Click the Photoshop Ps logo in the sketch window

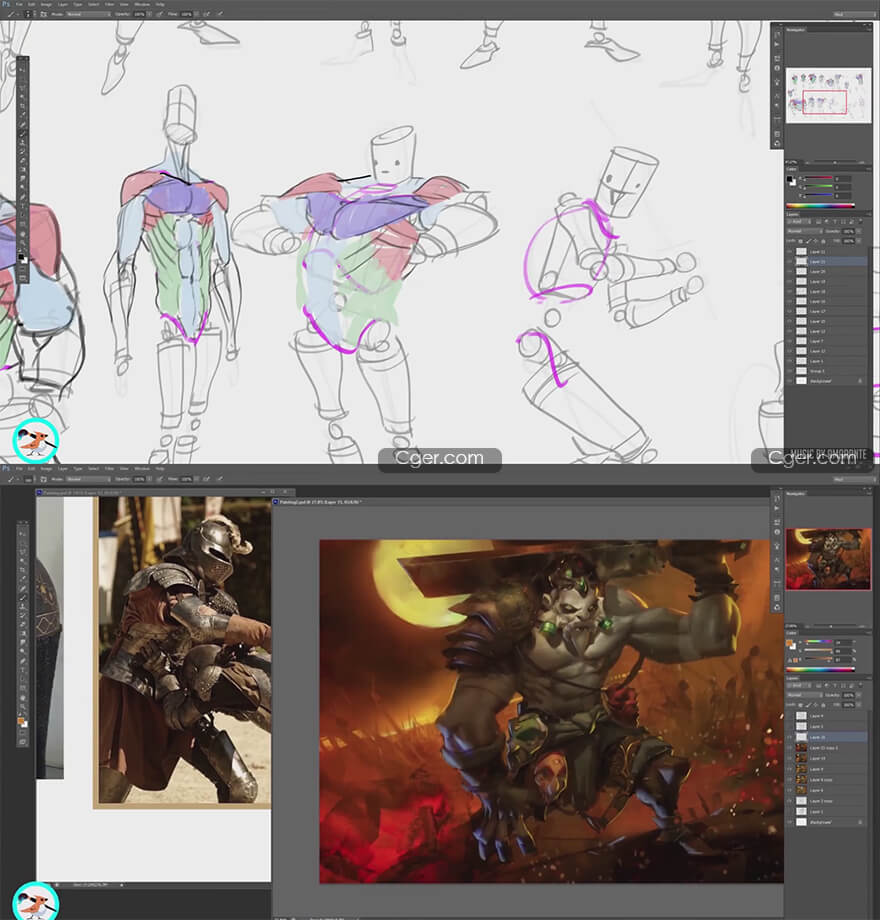click(x=5, y=5)
